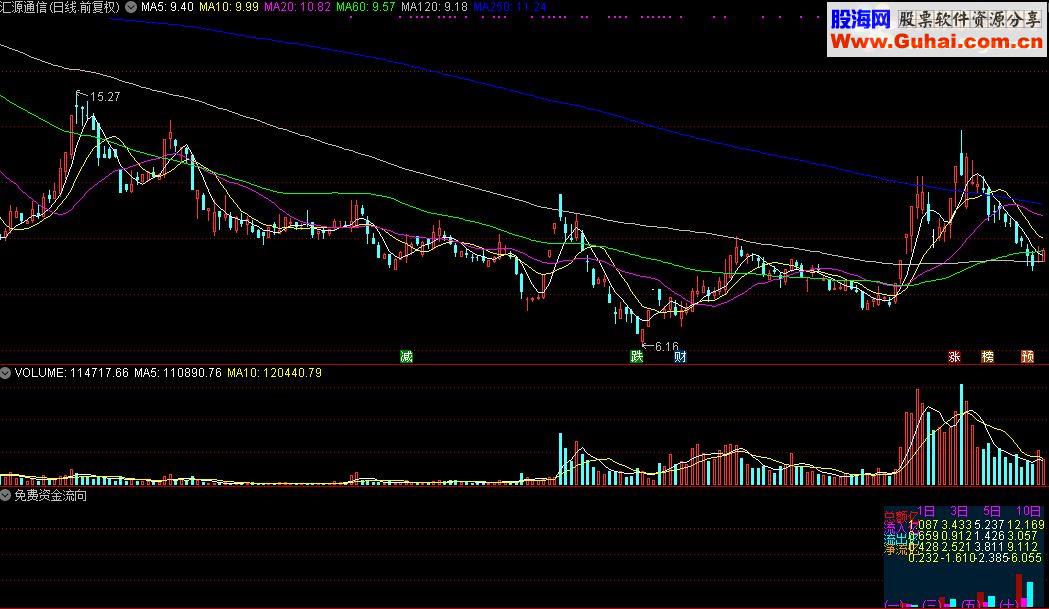Open the Www.Guhai.com.cn link
Image resolution: width=1049 pixels, height=609 pixels.
pyautogui.click(x=936, y=41)
